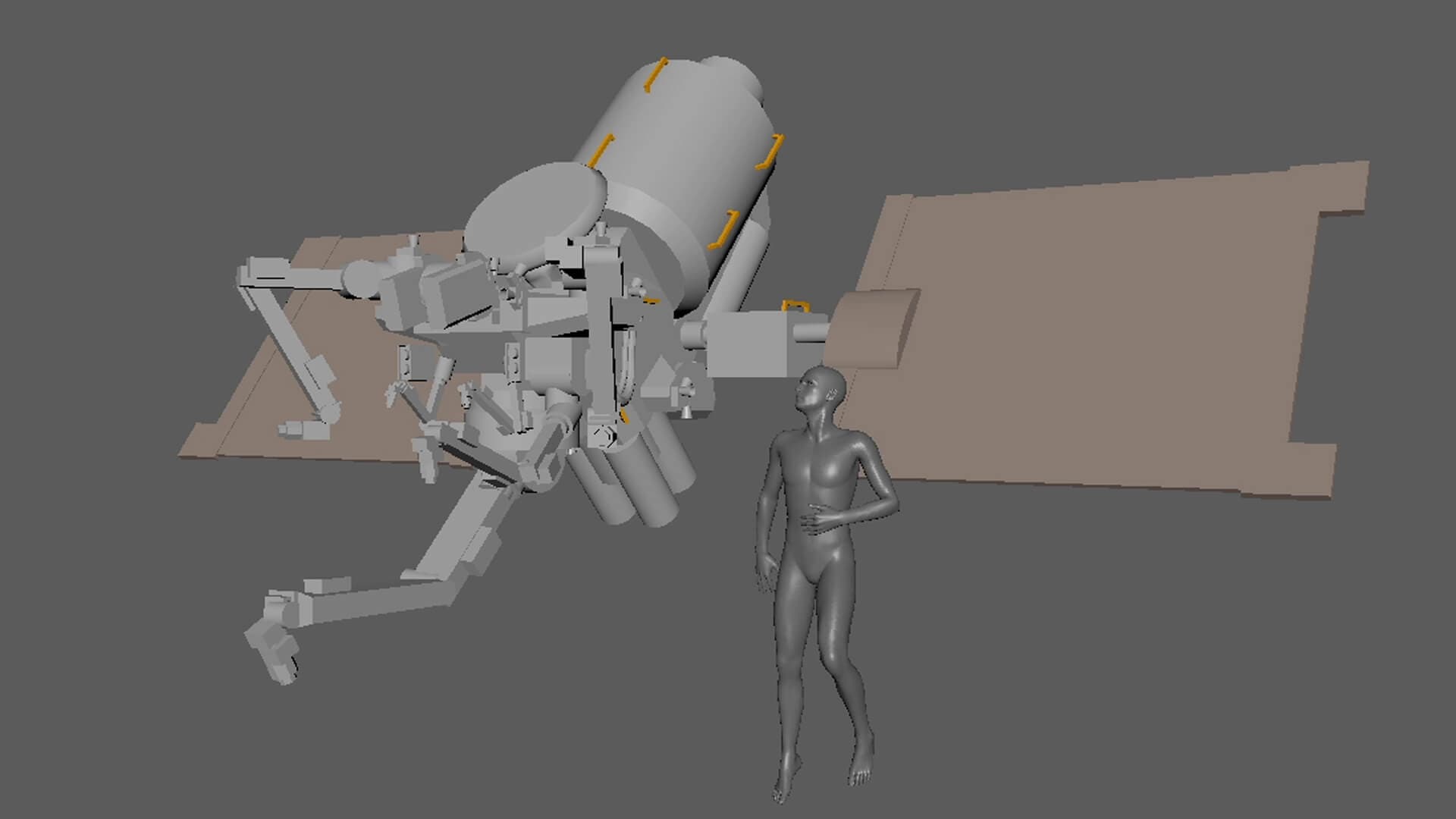Viewport: 1456px width, 819px height.
Task: Select the cluster of thruster cylinders
Action: click(637, 478)
